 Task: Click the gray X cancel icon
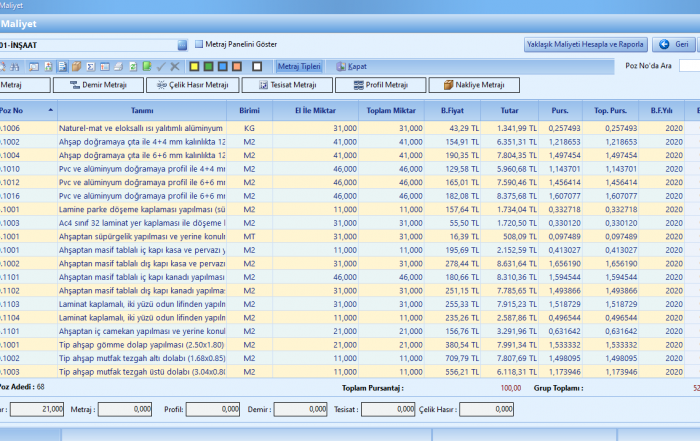tap(175, 66)
